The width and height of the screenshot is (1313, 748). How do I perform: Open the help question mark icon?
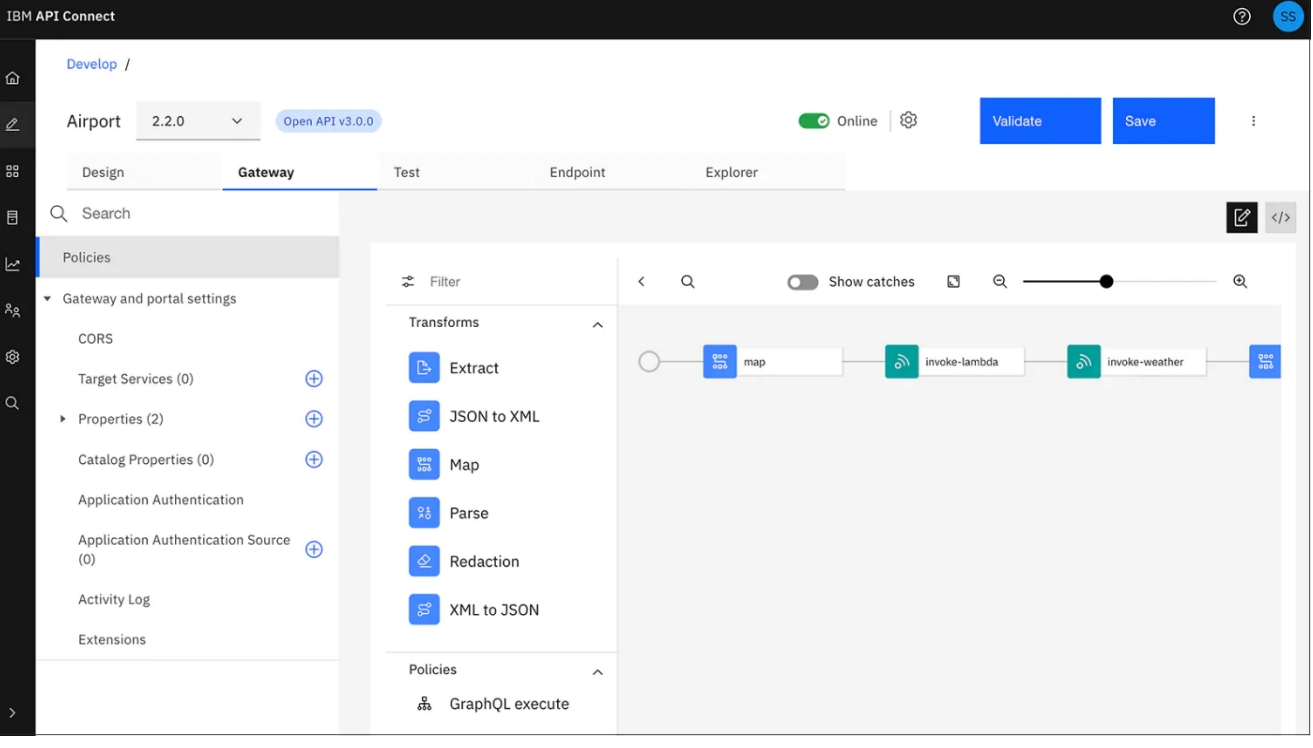1242,16
